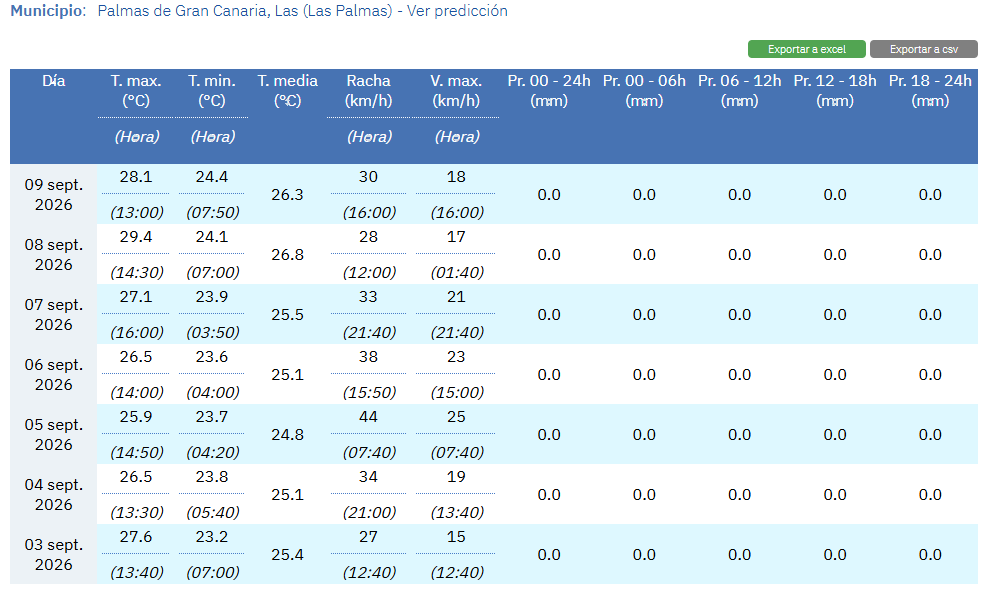Image resolution: width=991 pixels, height=591 pixels.
Task: Select the T. min. (°C) column header
Action: 212,91
